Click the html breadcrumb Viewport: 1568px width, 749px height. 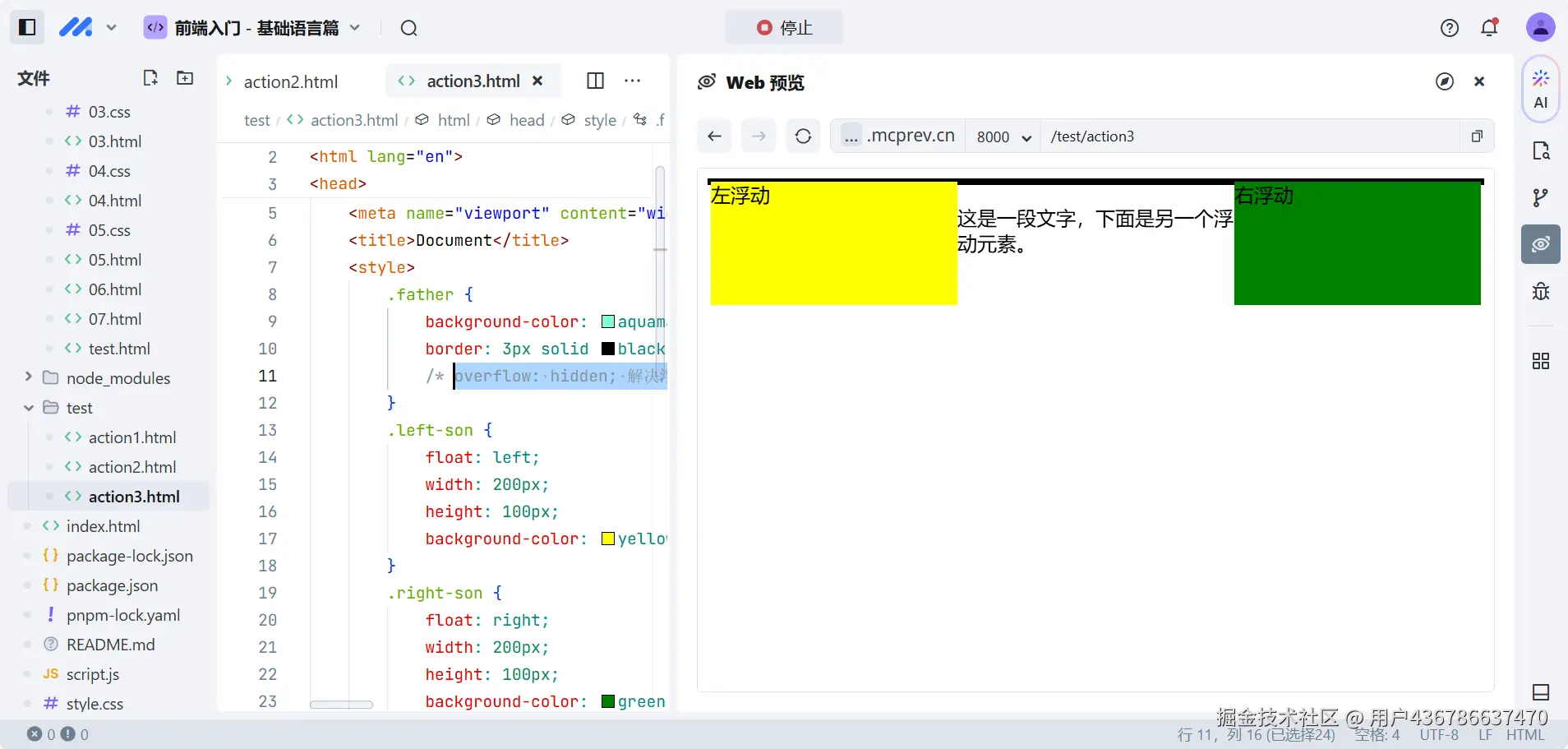pyautogui.click(x=454, y=120)
